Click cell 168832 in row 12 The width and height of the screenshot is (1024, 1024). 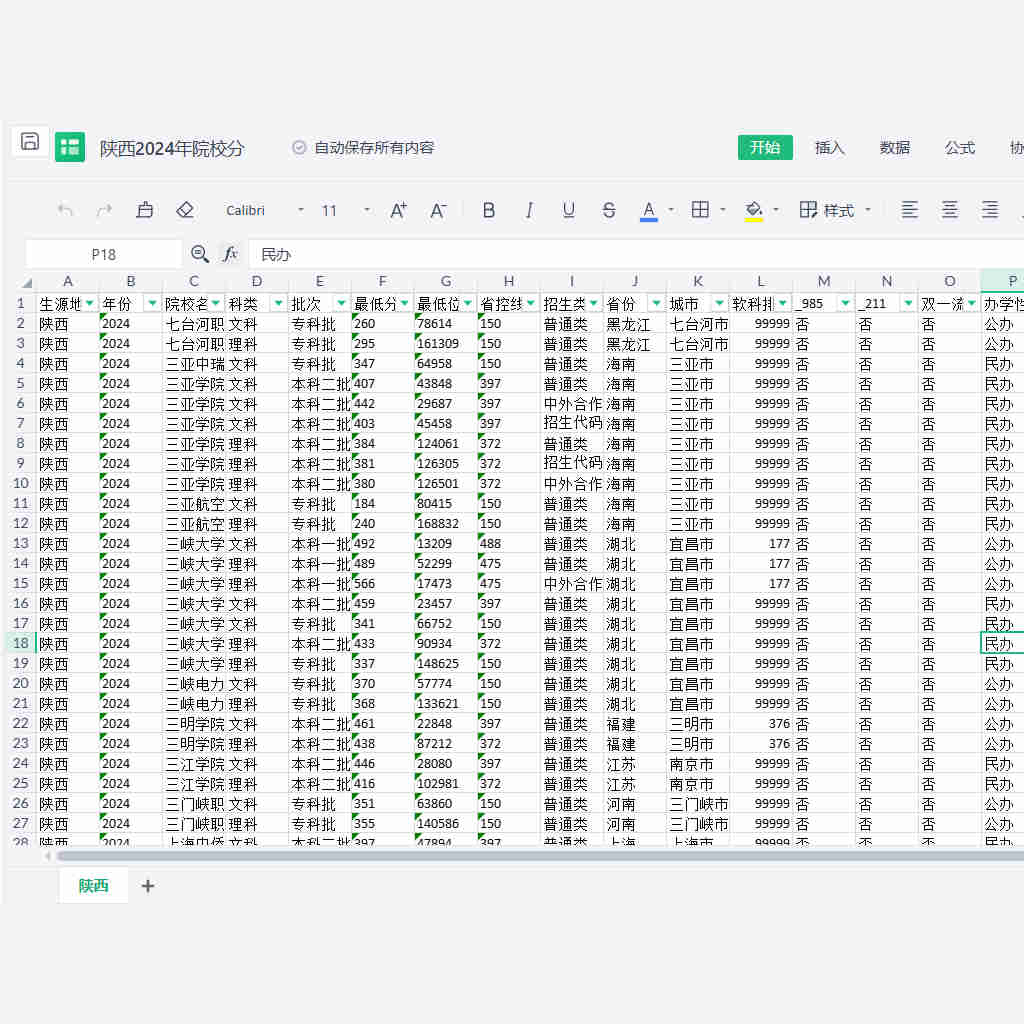[x=446, y=524]
